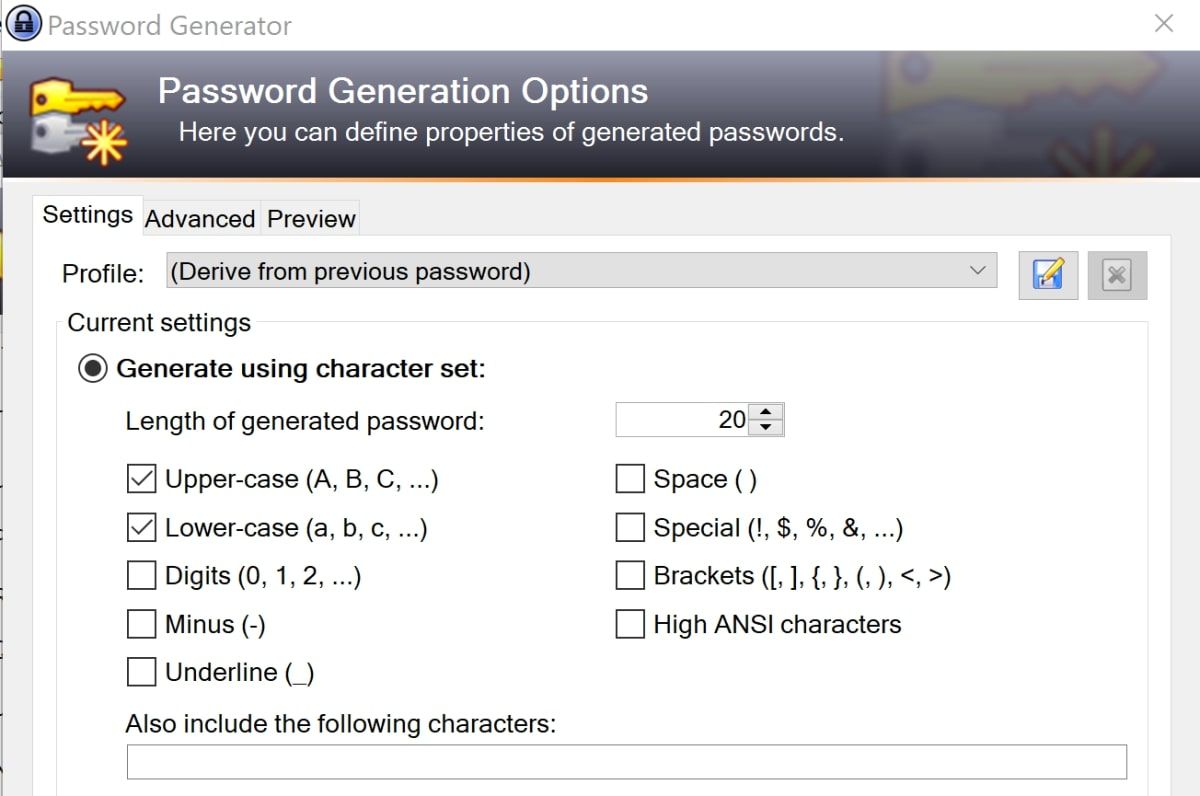This screenshot has height=796, width=1200.
Task: Click the KeePass lock icon in title bar
Action: (23, 24)
